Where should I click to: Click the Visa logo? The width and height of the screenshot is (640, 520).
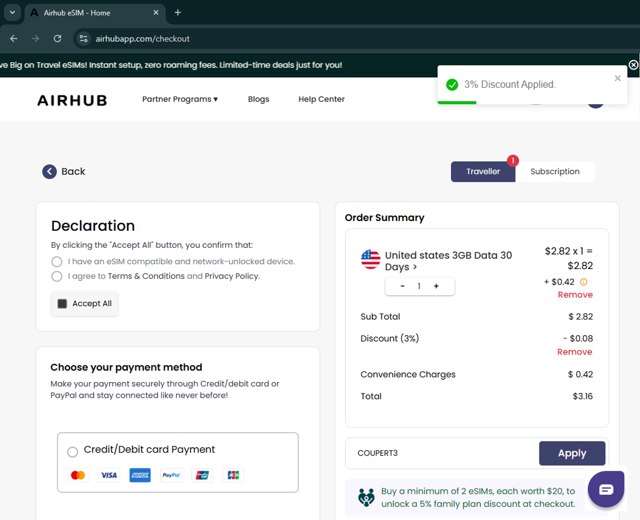click(109, 475)
